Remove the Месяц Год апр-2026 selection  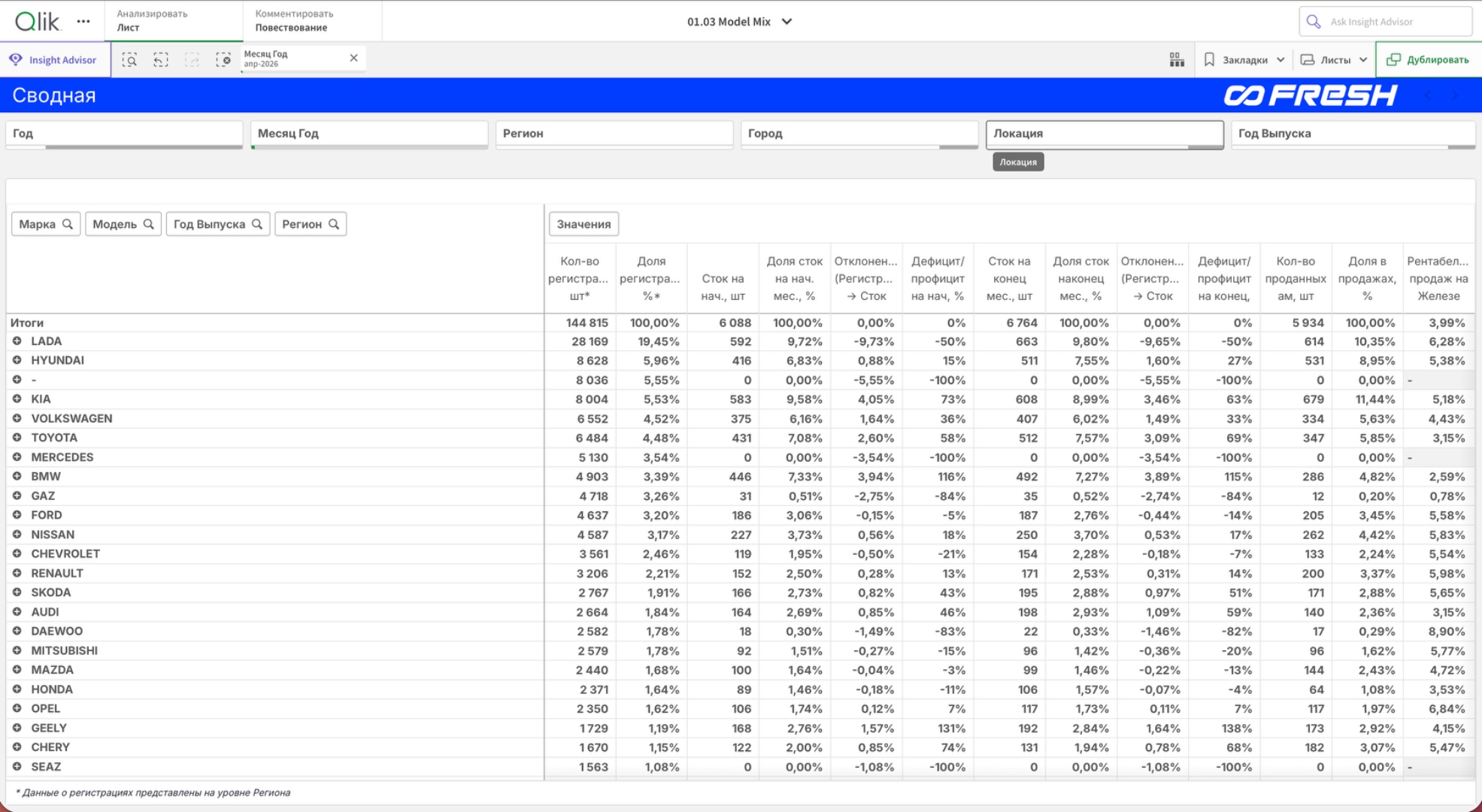(353, 58)
